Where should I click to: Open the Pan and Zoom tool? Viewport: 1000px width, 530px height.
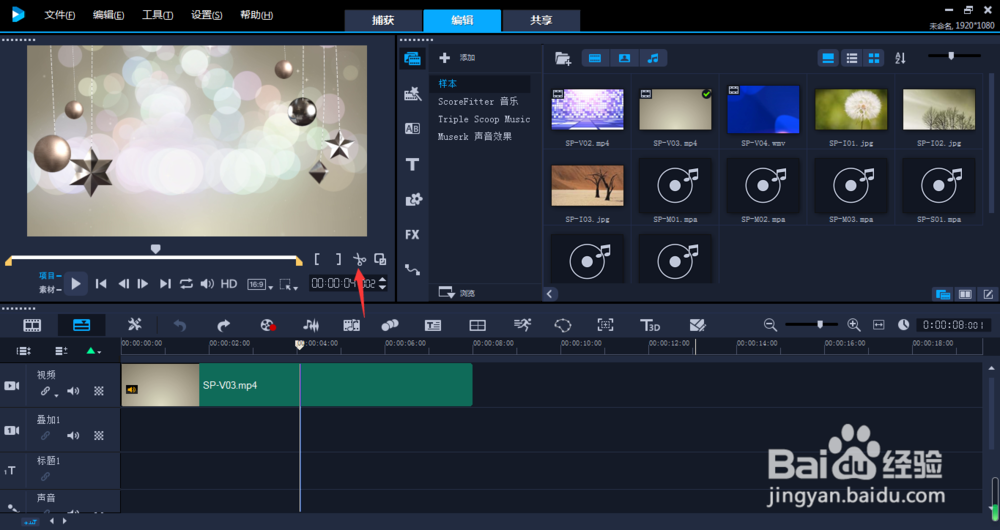[605, 325]
